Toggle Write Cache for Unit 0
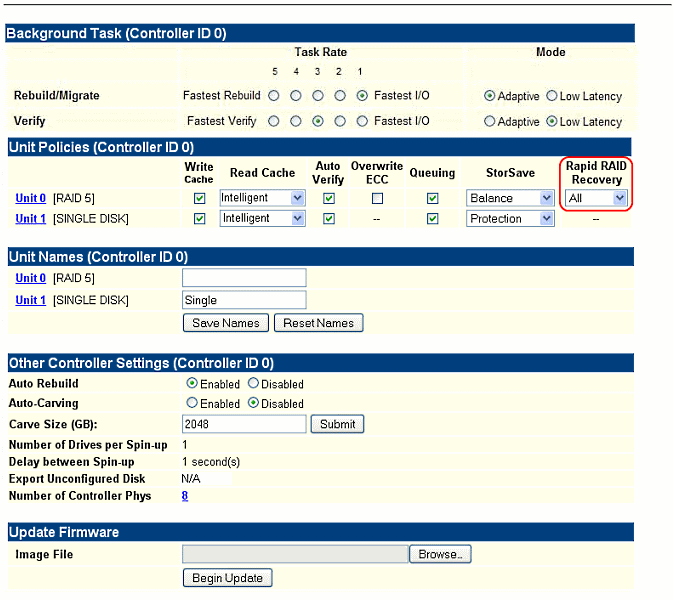Viewport: 673px width, 600px height. pos(200,198)
